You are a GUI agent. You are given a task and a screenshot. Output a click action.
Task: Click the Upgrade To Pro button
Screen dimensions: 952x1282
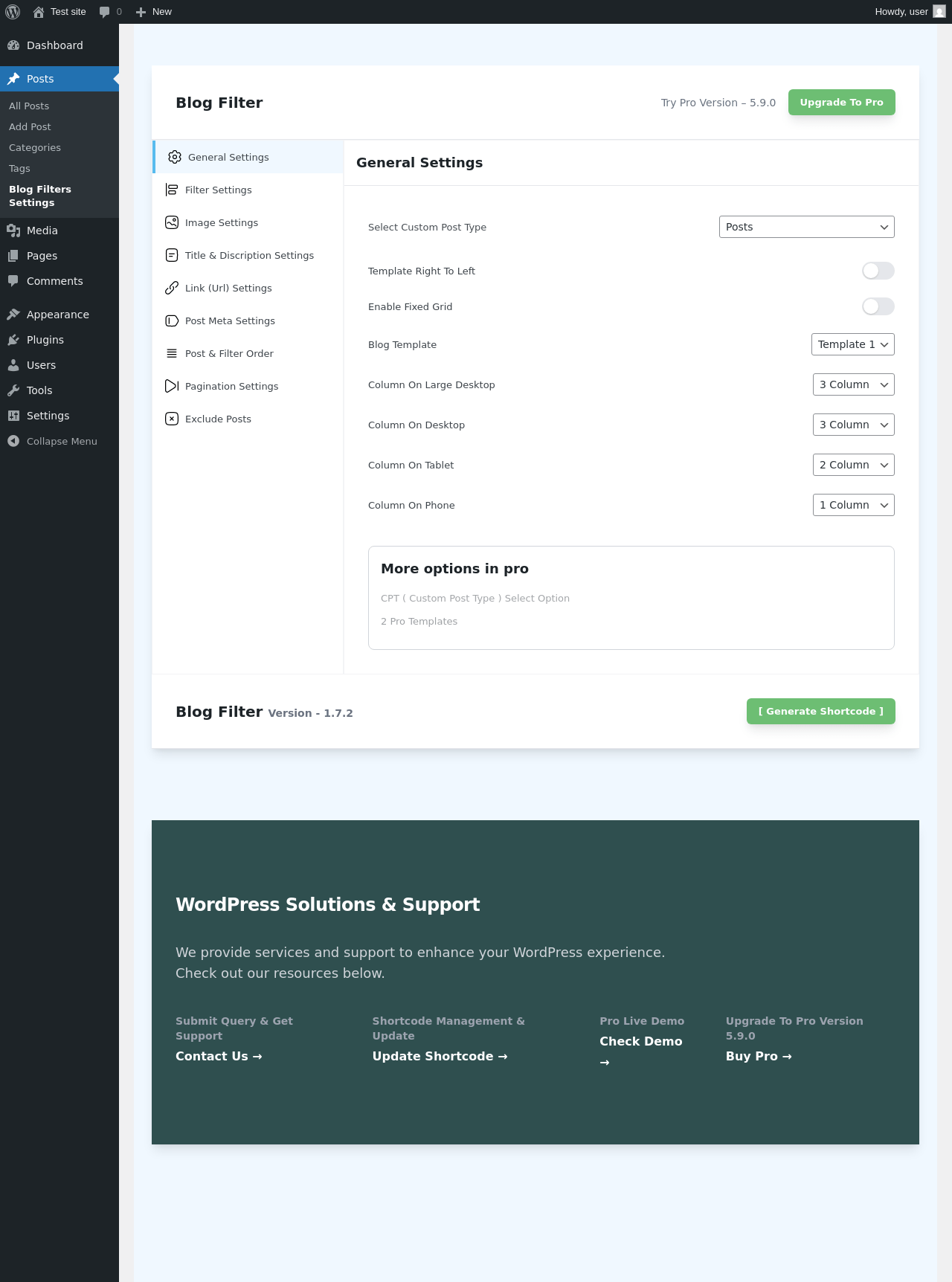[841, 103]
